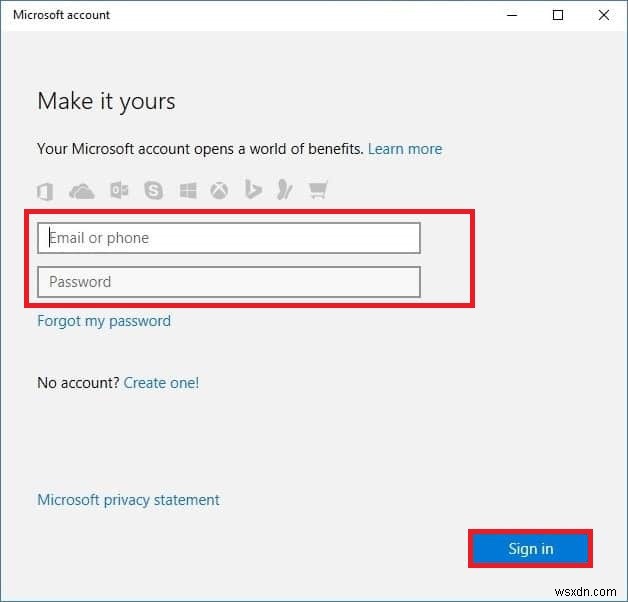Open Microsoft privacy statement link
The image size is (628, 602).
(x=128, y=500)
